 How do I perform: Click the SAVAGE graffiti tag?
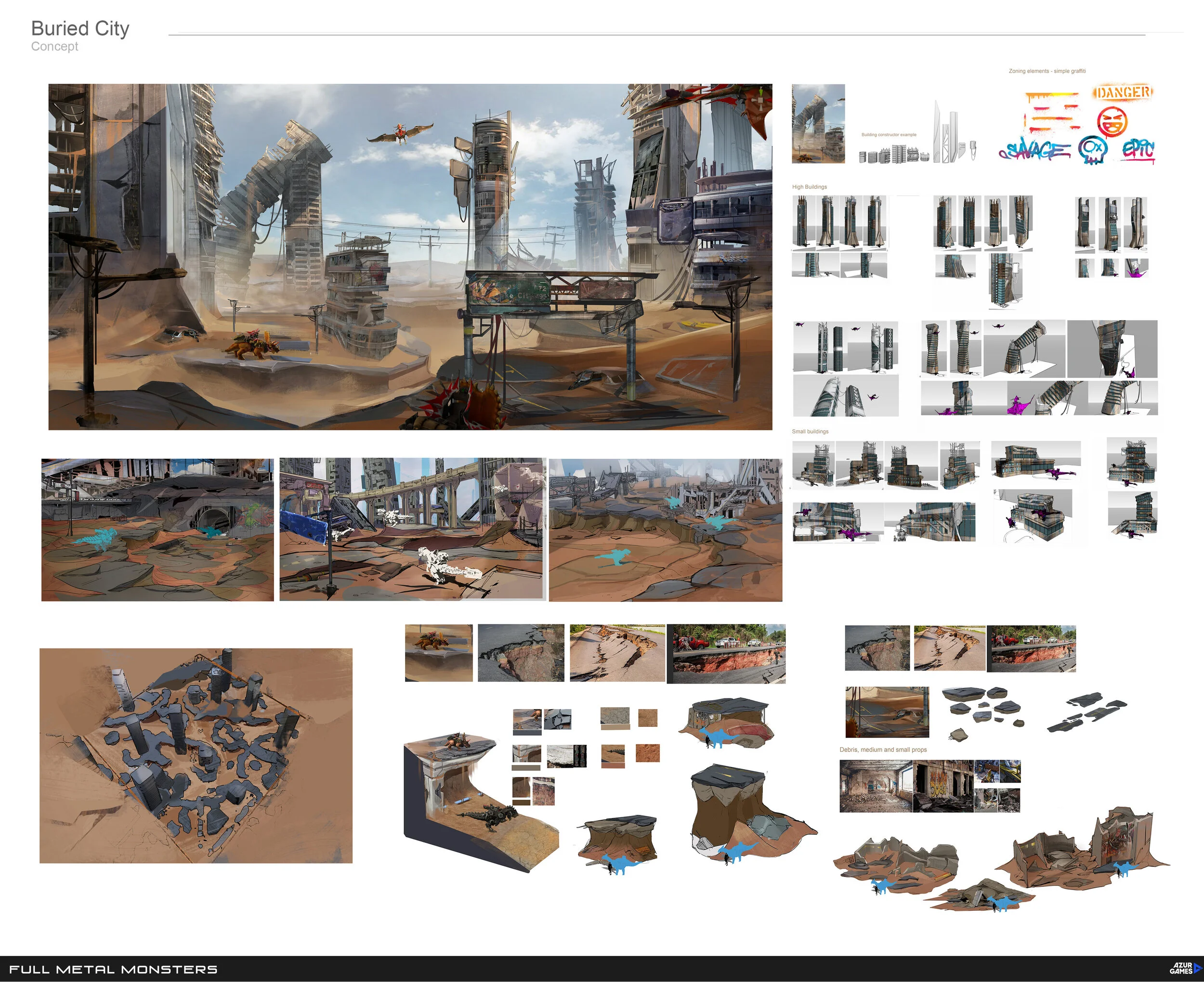point(1035,151)
